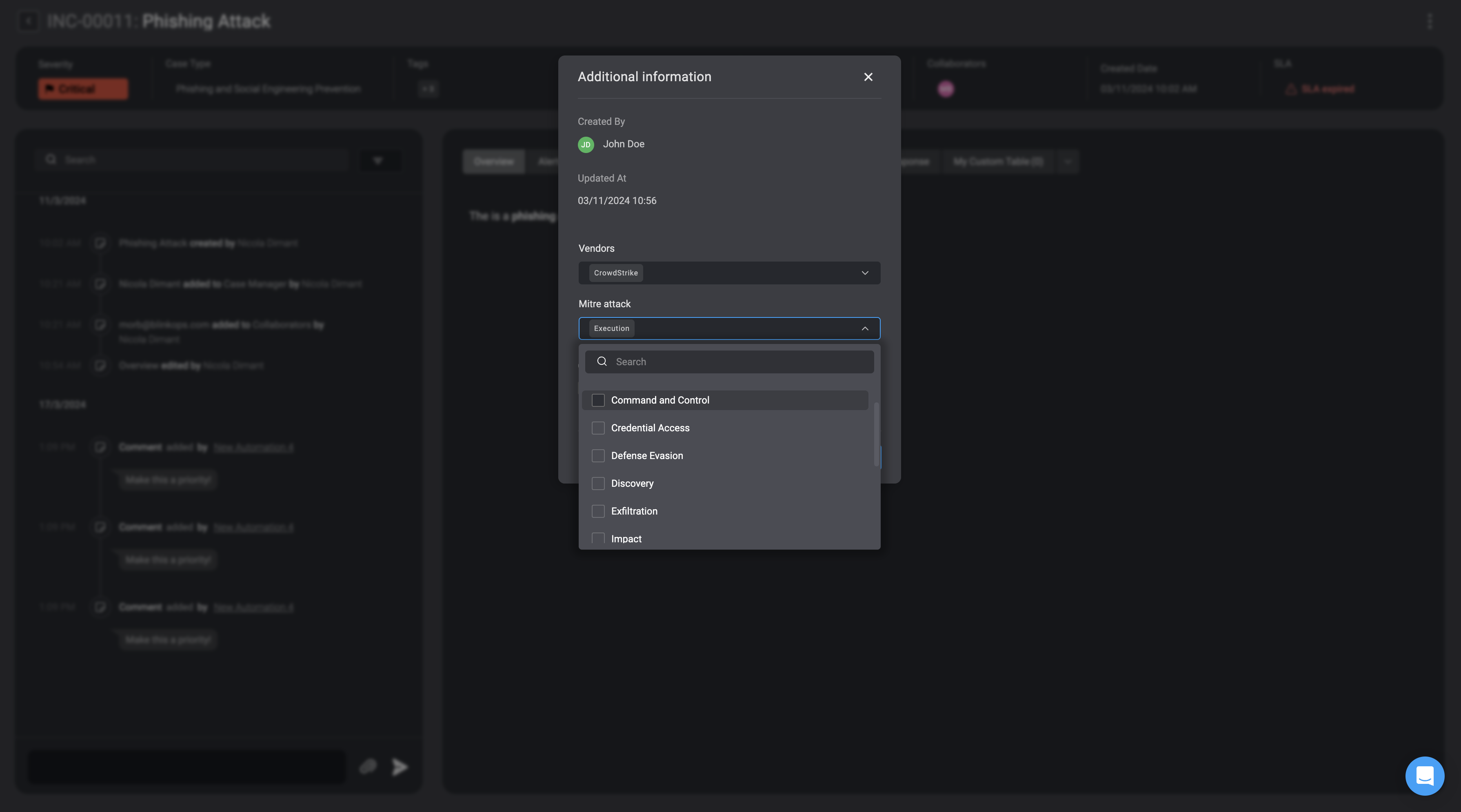Click the added to Collaborators event icon
This screenshot has width=1461, height=812.
tap(100, 325)
